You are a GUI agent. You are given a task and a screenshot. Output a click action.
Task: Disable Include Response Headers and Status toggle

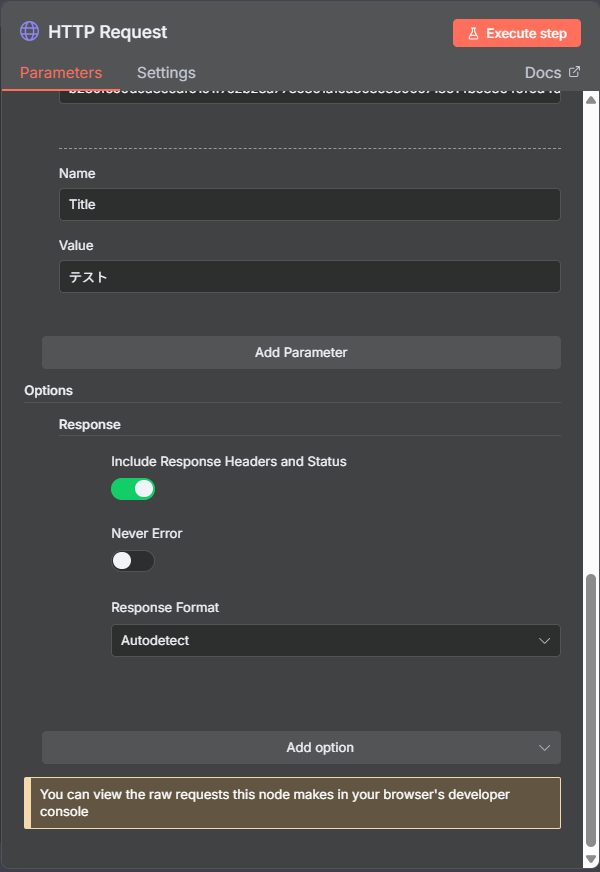pos(133,489)
